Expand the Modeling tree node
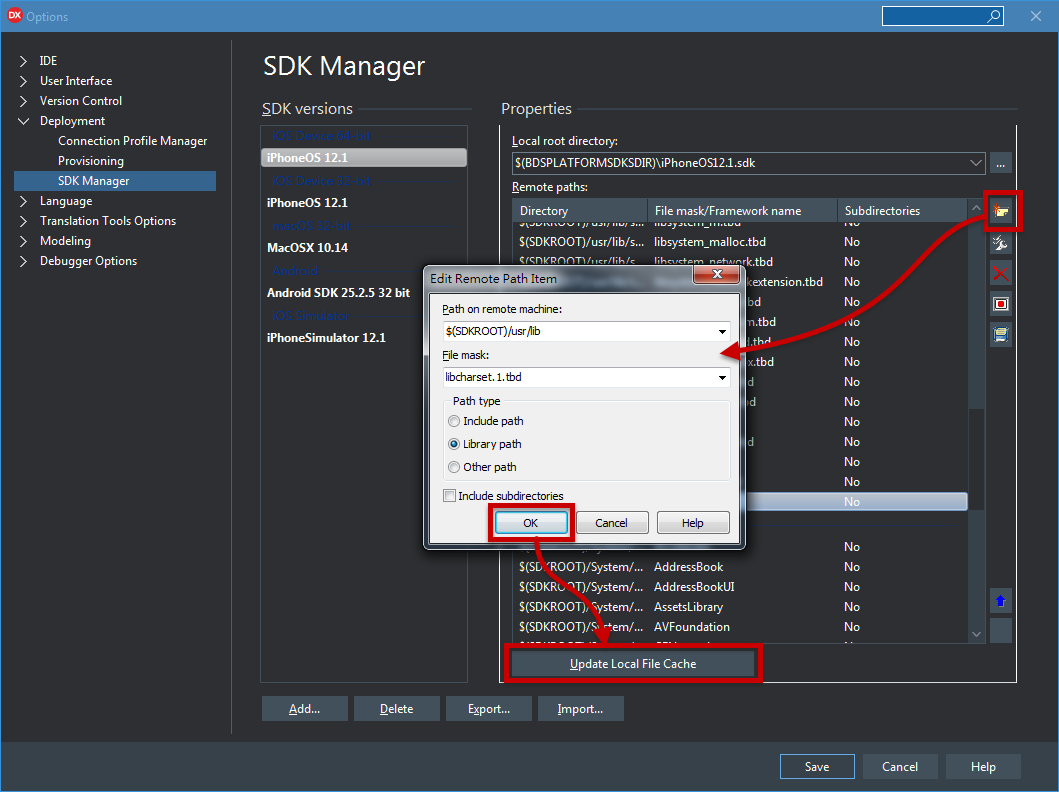Image resolution: width=1059 pixels, height=792 pixels. [x=24, y=241]
